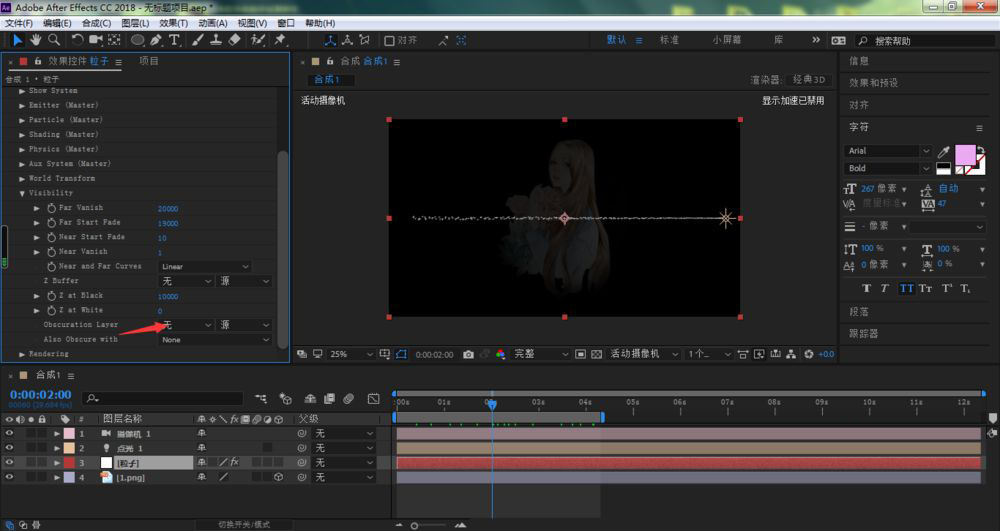Screen dimensions: 1000x531
Task: Open the Obscuration Layer dropdown
Action: pyautogui.click(x=186, y=325)
